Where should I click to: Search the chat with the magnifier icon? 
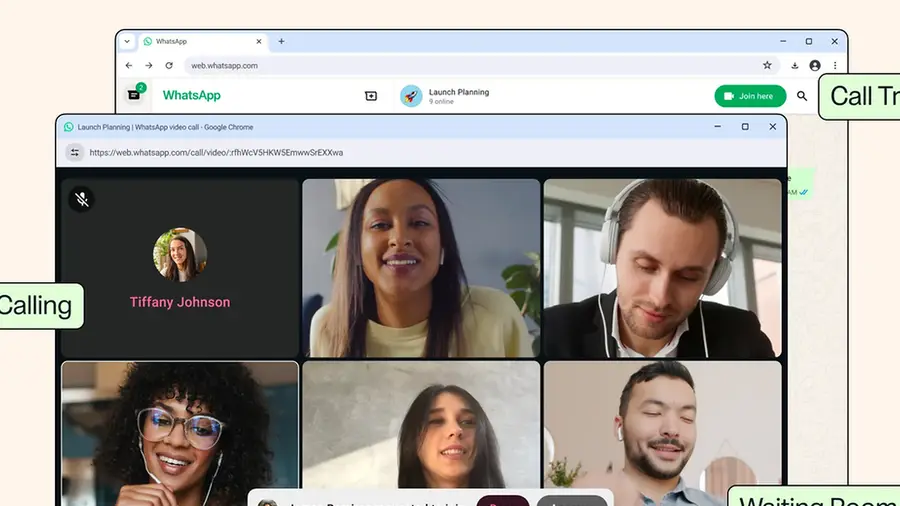pyautogui.click(x=802, y=96)
